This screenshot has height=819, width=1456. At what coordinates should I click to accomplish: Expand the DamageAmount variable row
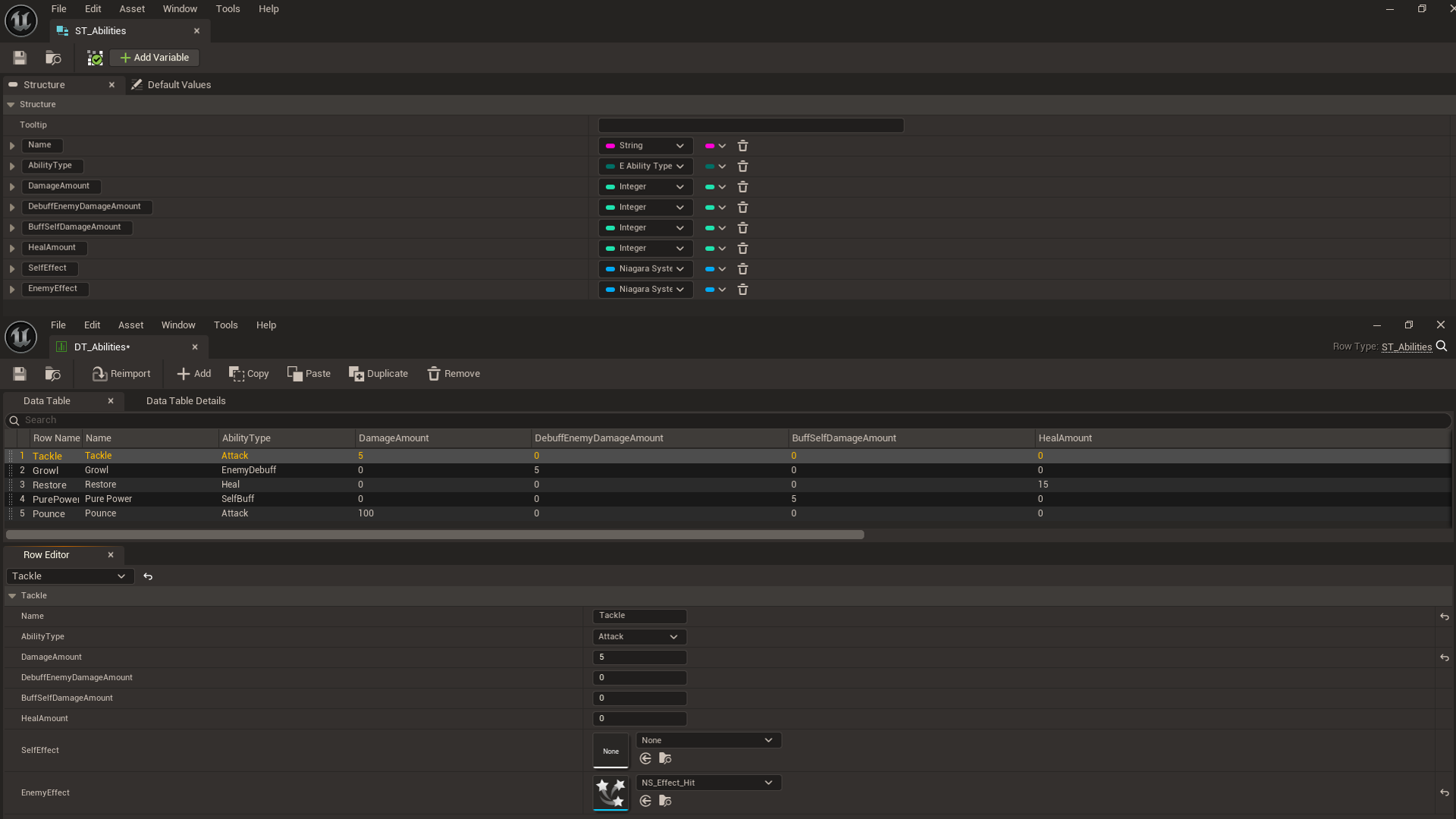click(12, 187)
